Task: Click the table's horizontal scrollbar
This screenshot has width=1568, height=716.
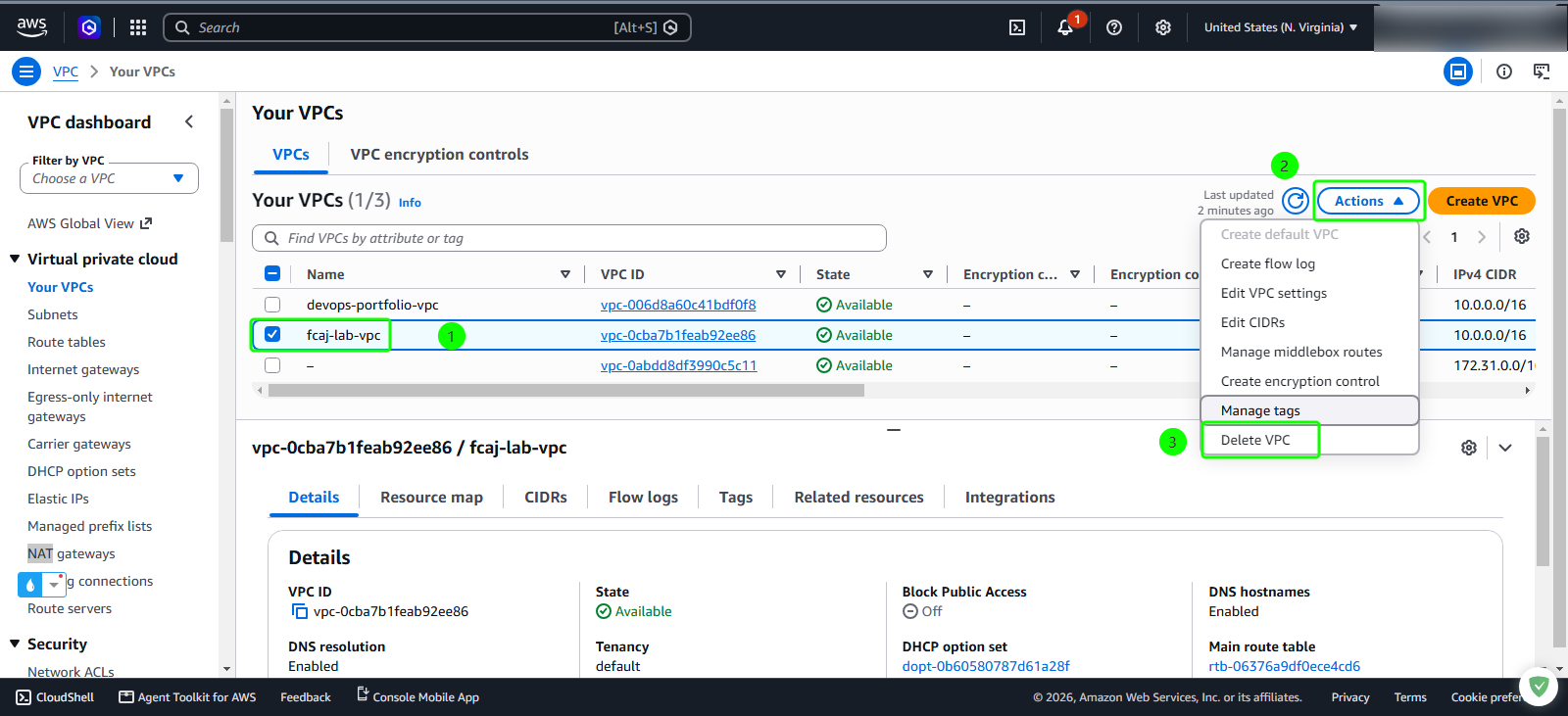Action: [x=566, y=390]
